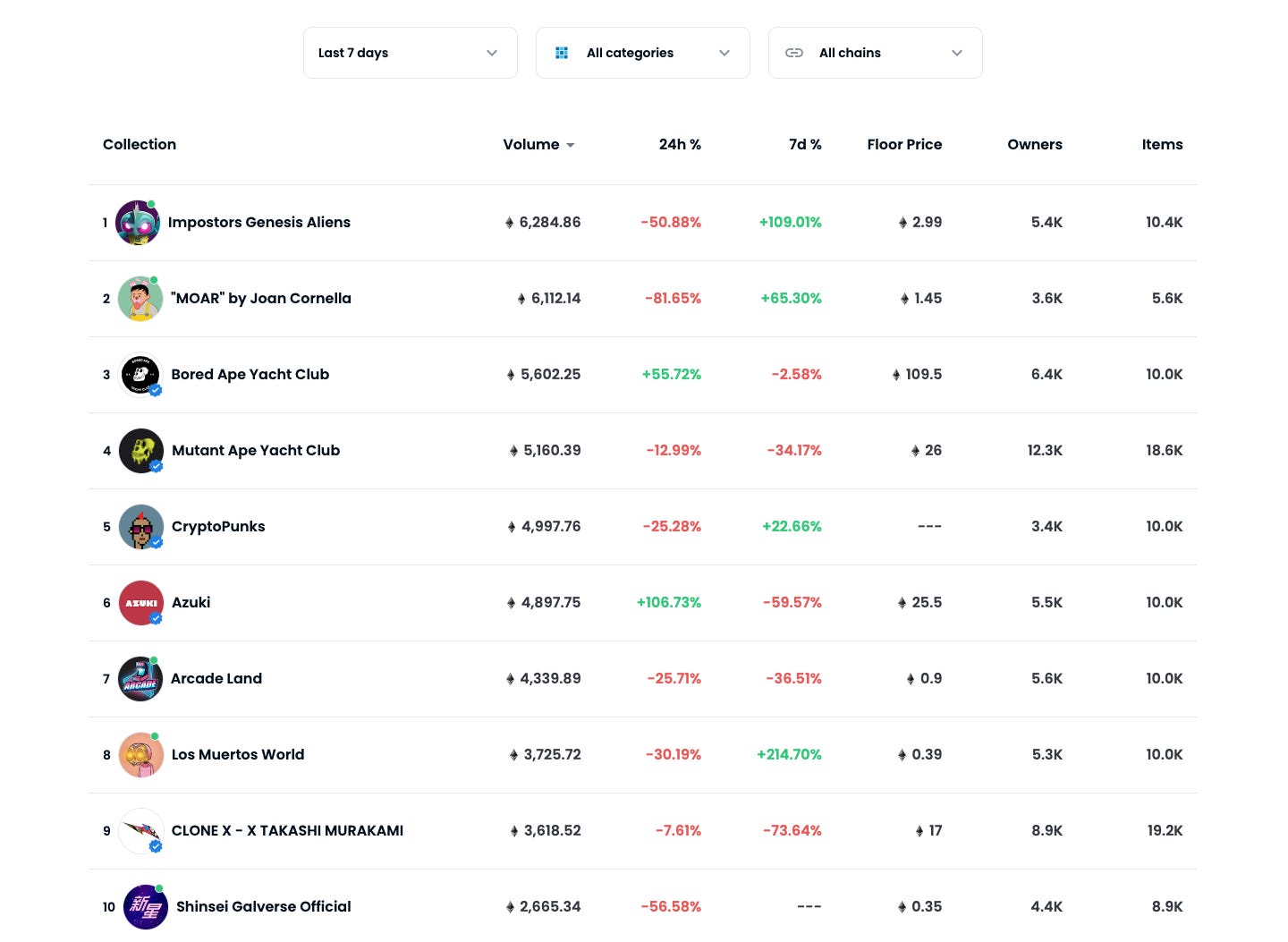Click the 8.9K owners value
The image size is (1288, 942).
[1047, 830]
